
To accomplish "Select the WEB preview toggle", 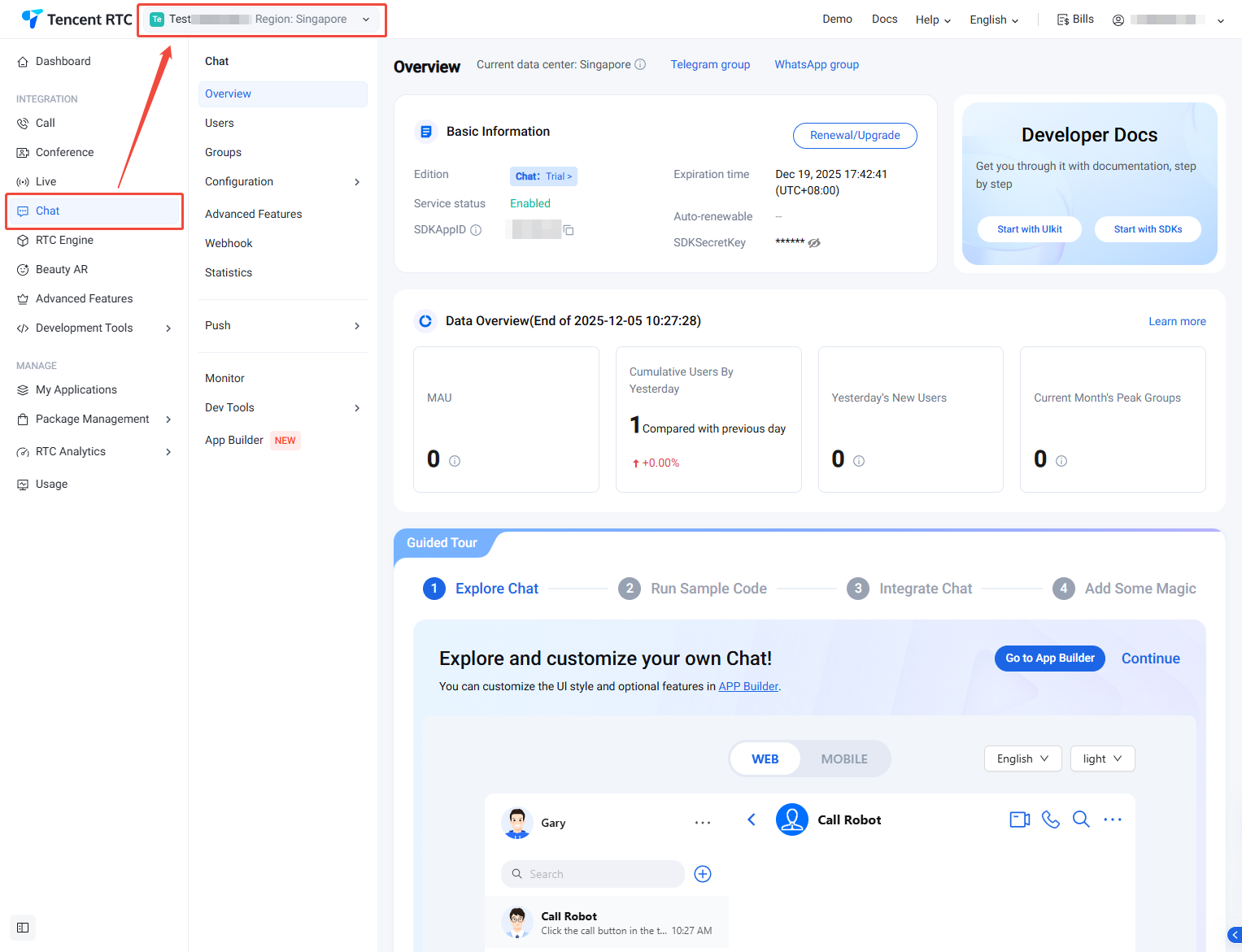I will pyautogui.click(x=765, y=759).
